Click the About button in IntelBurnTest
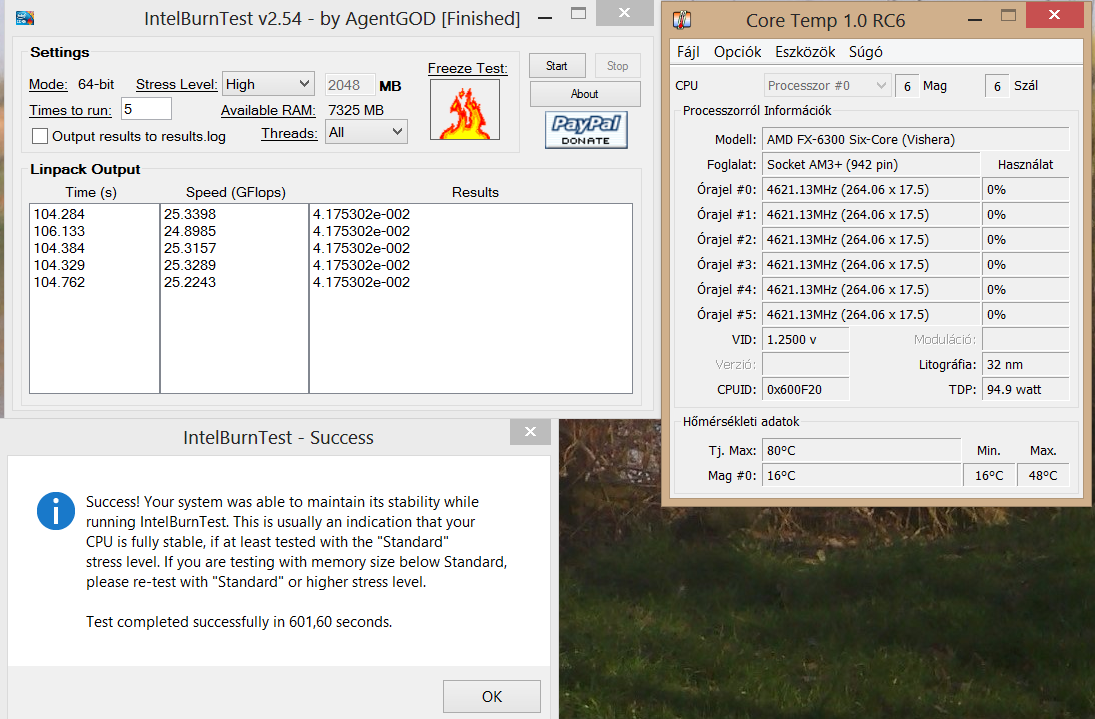Viewport: 1095px width, 719px height. pos(585,94)
